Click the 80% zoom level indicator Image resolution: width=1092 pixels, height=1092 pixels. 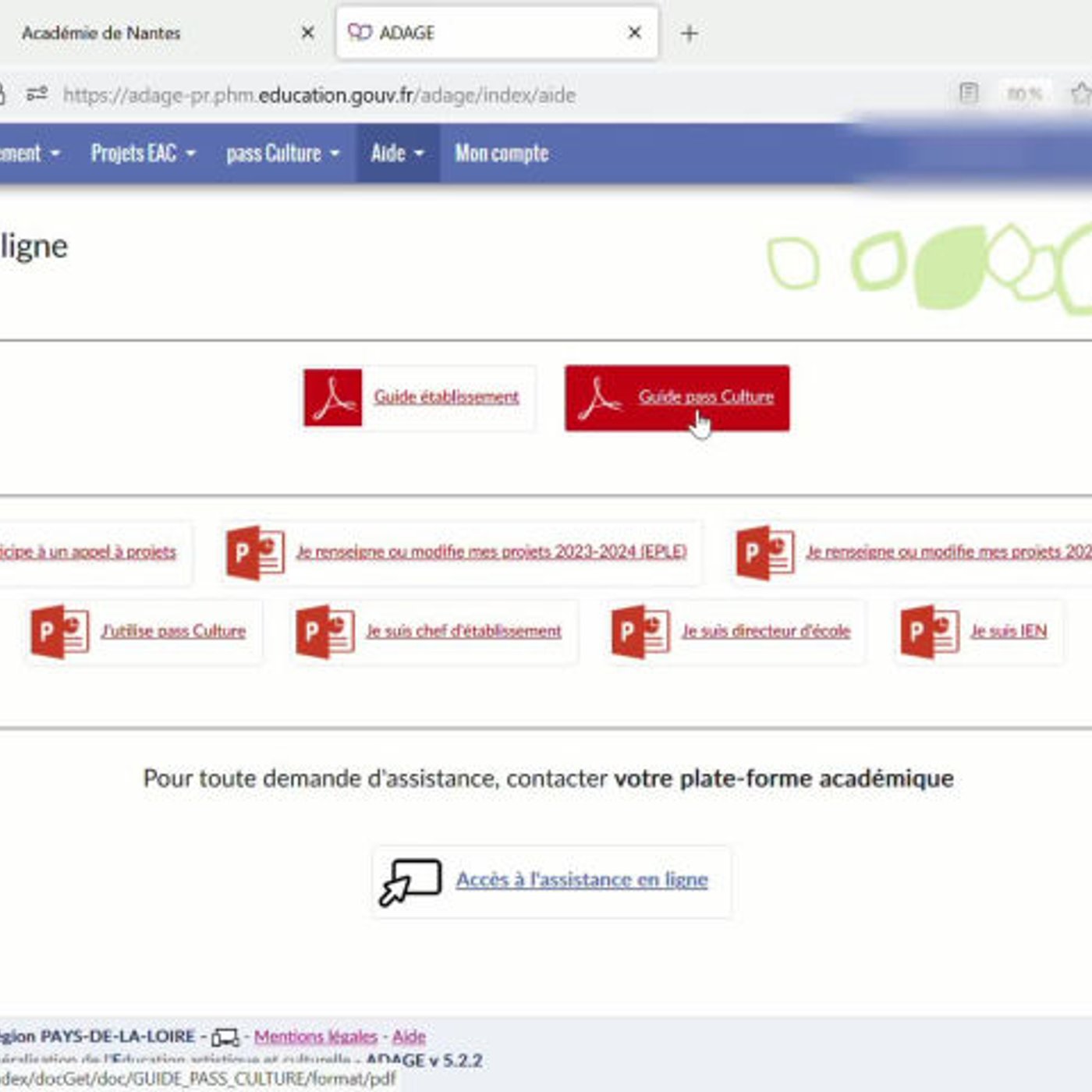[x=1024, y=94]
